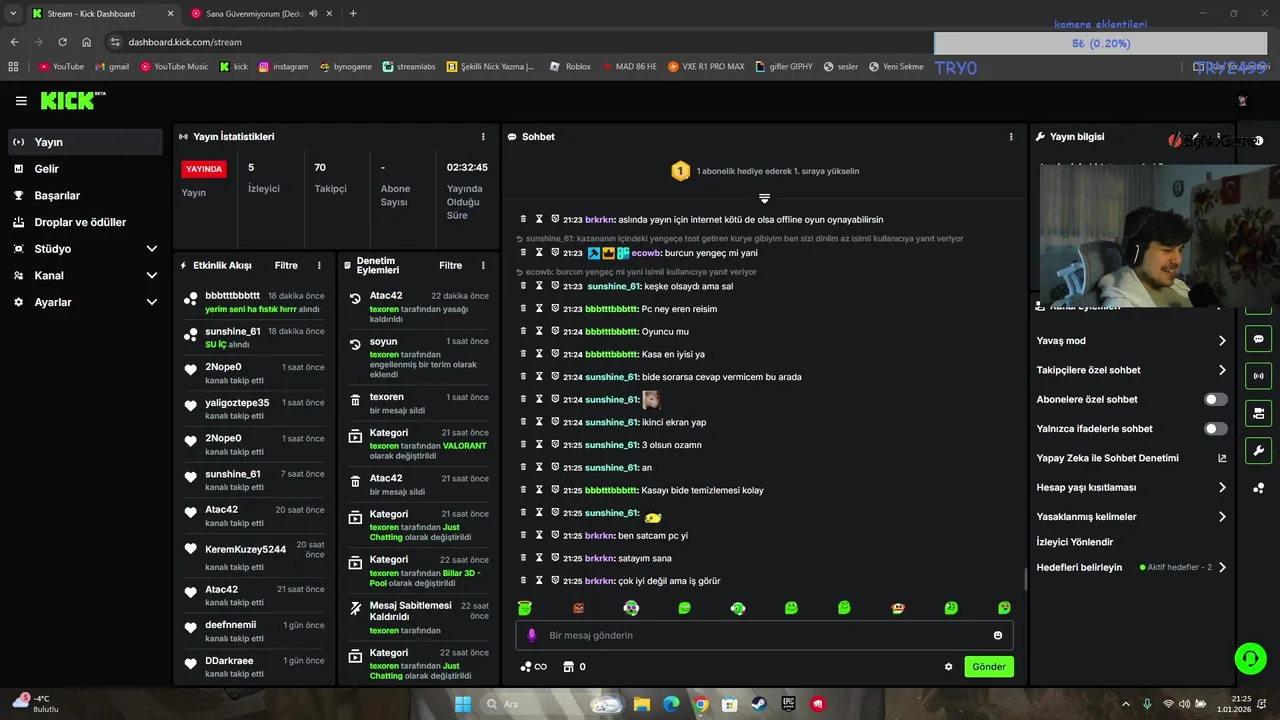Click the purple microphone icon in message box

pyautogui.click(x=532, y=635)
